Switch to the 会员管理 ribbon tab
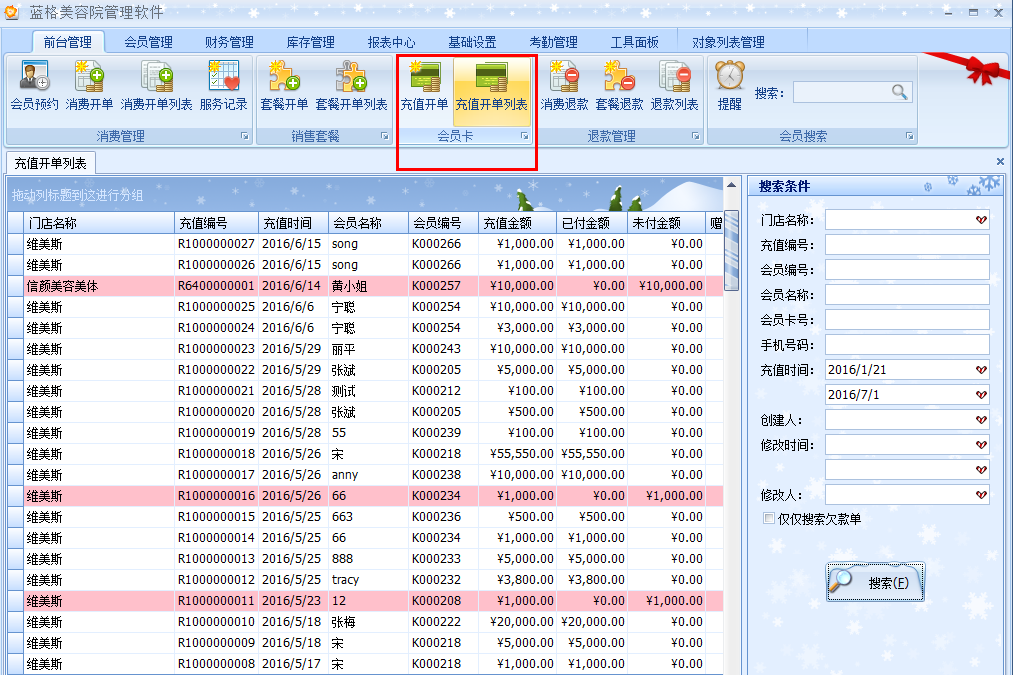 (x=150, y=40)
